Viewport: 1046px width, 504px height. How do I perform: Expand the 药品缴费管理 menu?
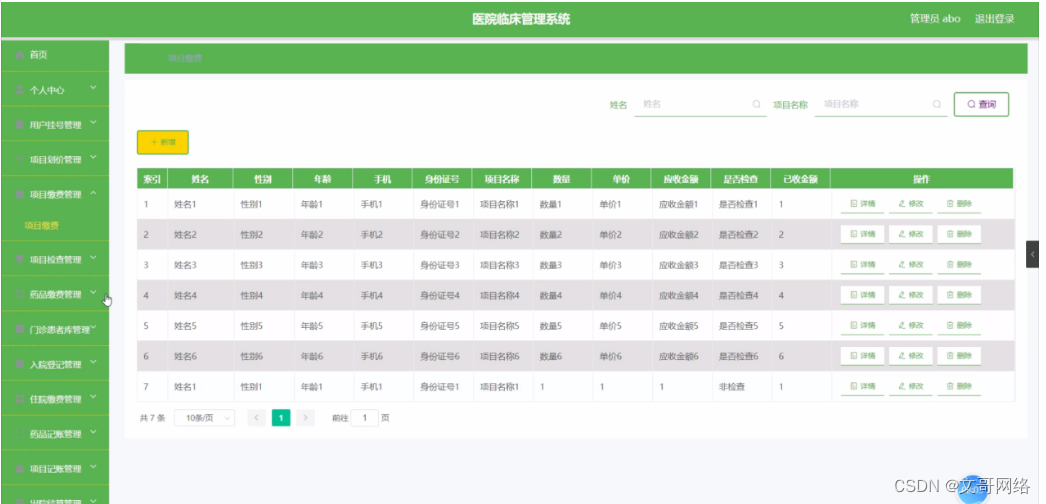pyautogui.click(x=93, y=292)
